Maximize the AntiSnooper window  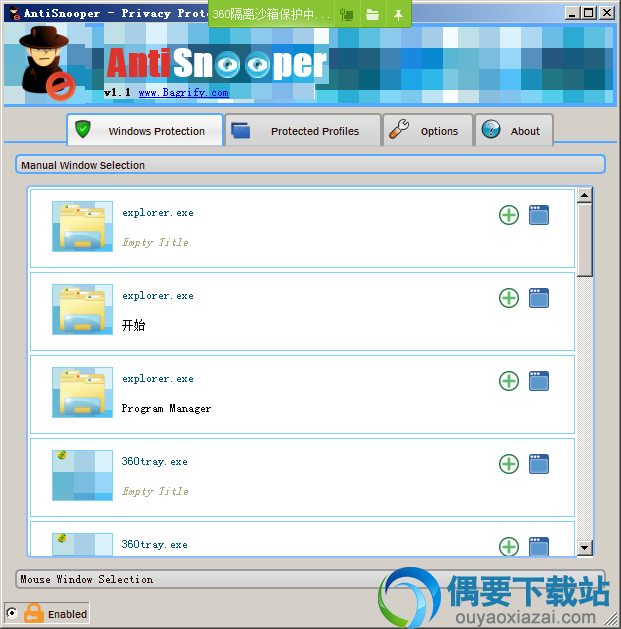(589, 13)
